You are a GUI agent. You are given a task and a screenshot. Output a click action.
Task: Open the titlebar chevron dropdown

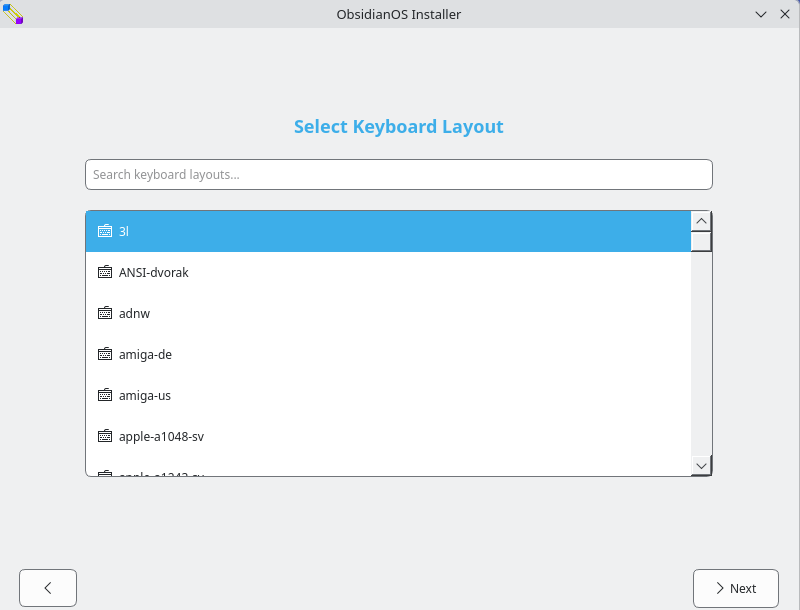[x=762, y=14]
